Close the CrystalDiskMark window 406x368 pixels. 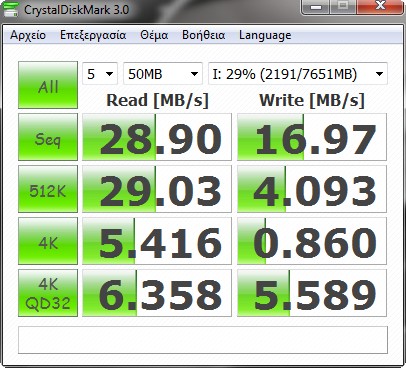tap(380, 7)
